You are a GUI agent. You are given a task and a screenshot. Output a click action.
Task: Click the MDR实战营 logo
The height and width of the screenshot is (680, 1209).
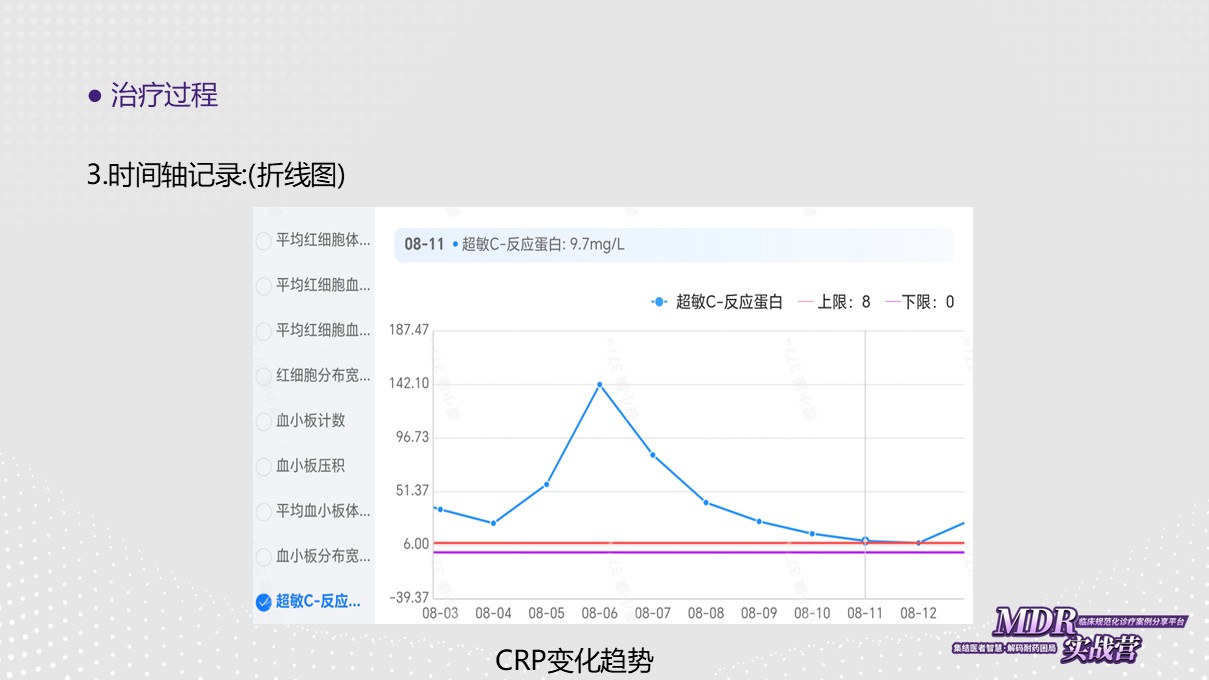click(x=1069, y=634)
